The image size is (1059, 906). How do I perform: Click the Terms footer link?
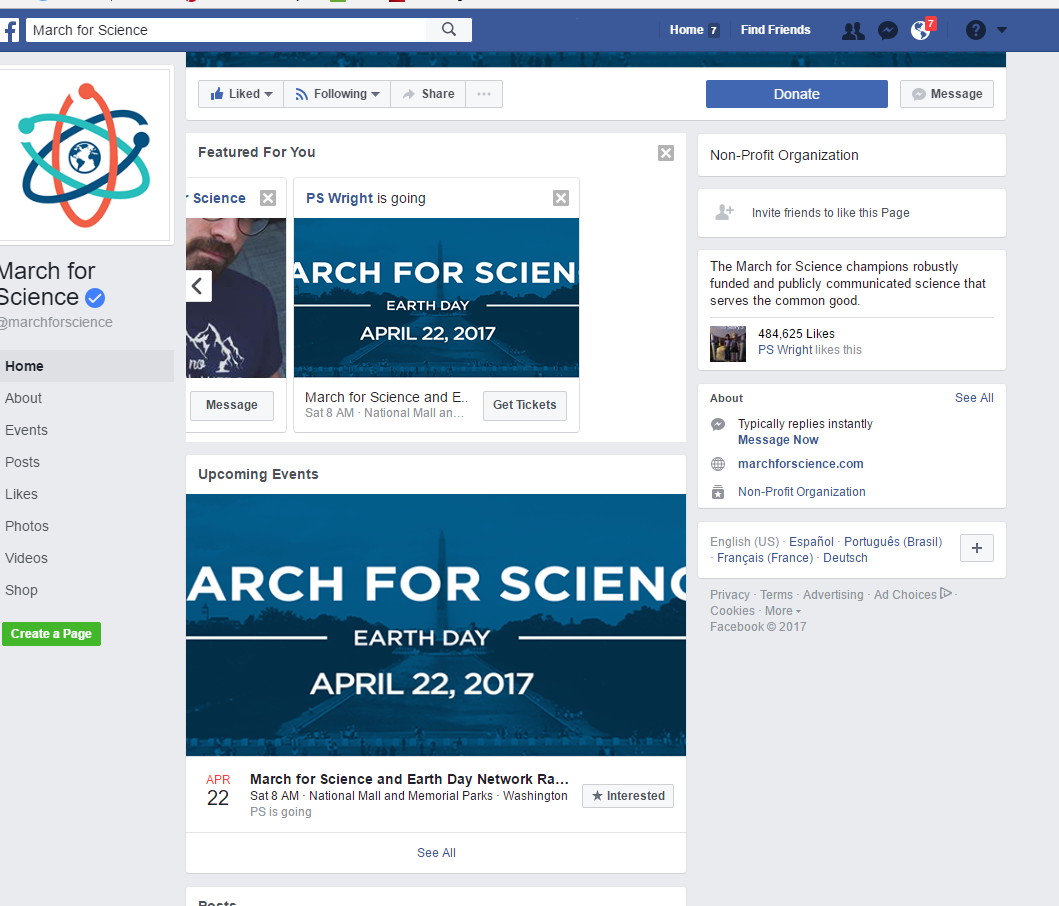(x=776, y=595)
